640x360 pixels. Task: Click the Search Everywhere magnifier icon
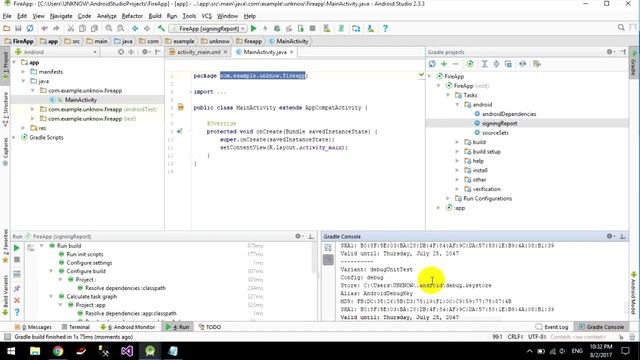point(621,28)
